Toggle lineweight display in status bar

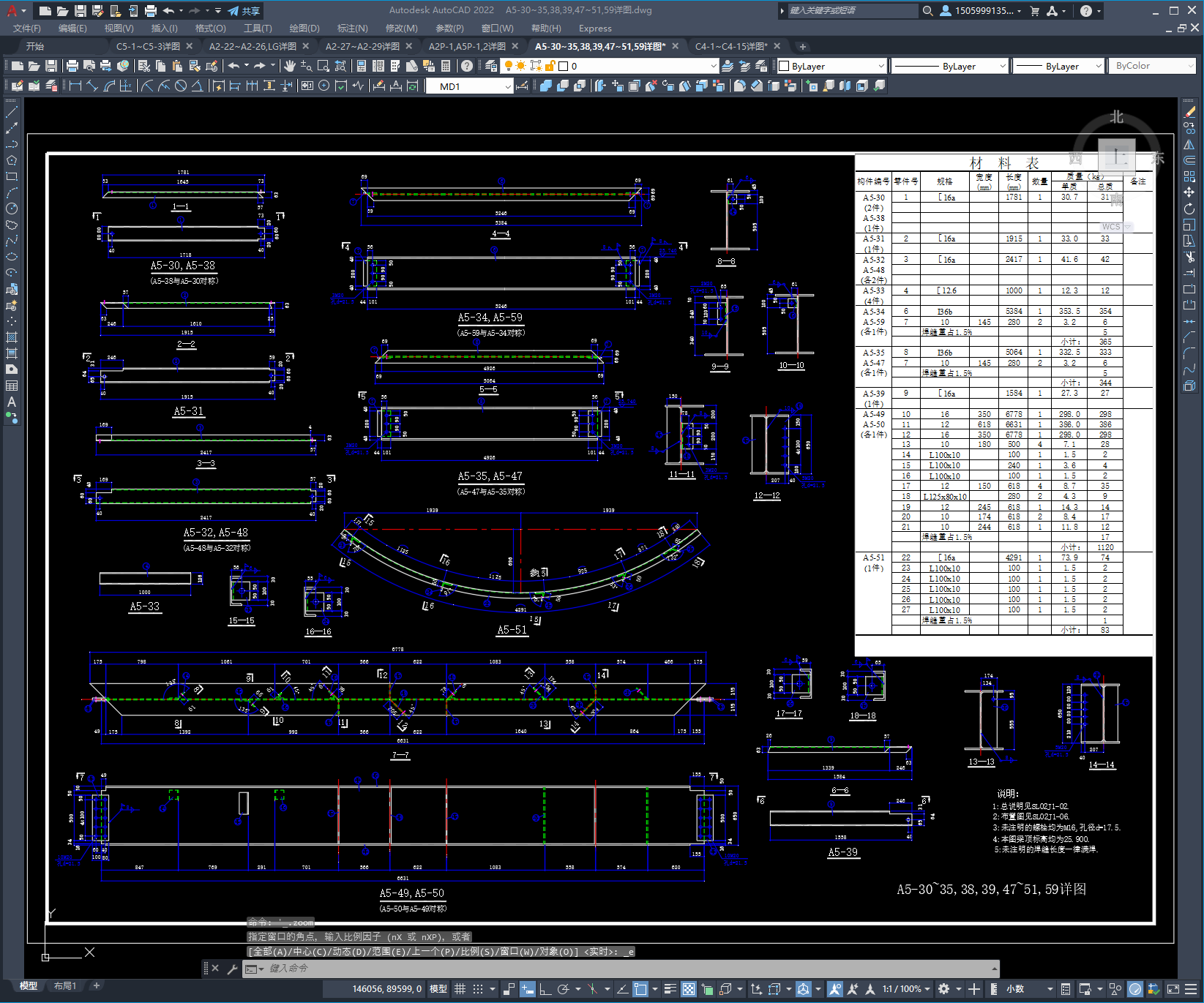(670, 989)
